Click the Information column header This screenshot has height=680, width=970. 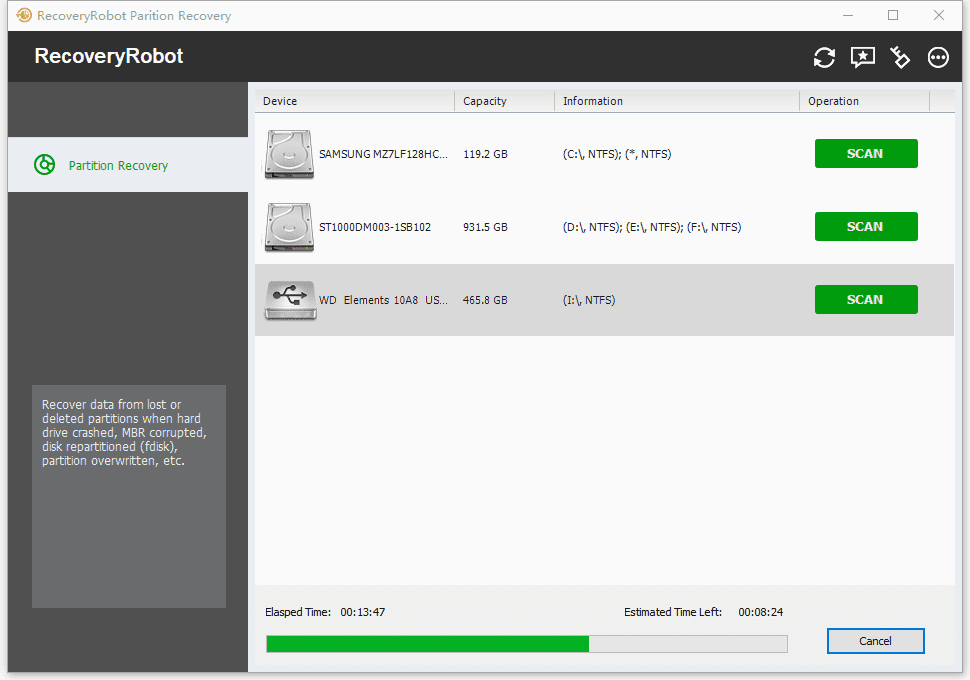pos(677,101)
